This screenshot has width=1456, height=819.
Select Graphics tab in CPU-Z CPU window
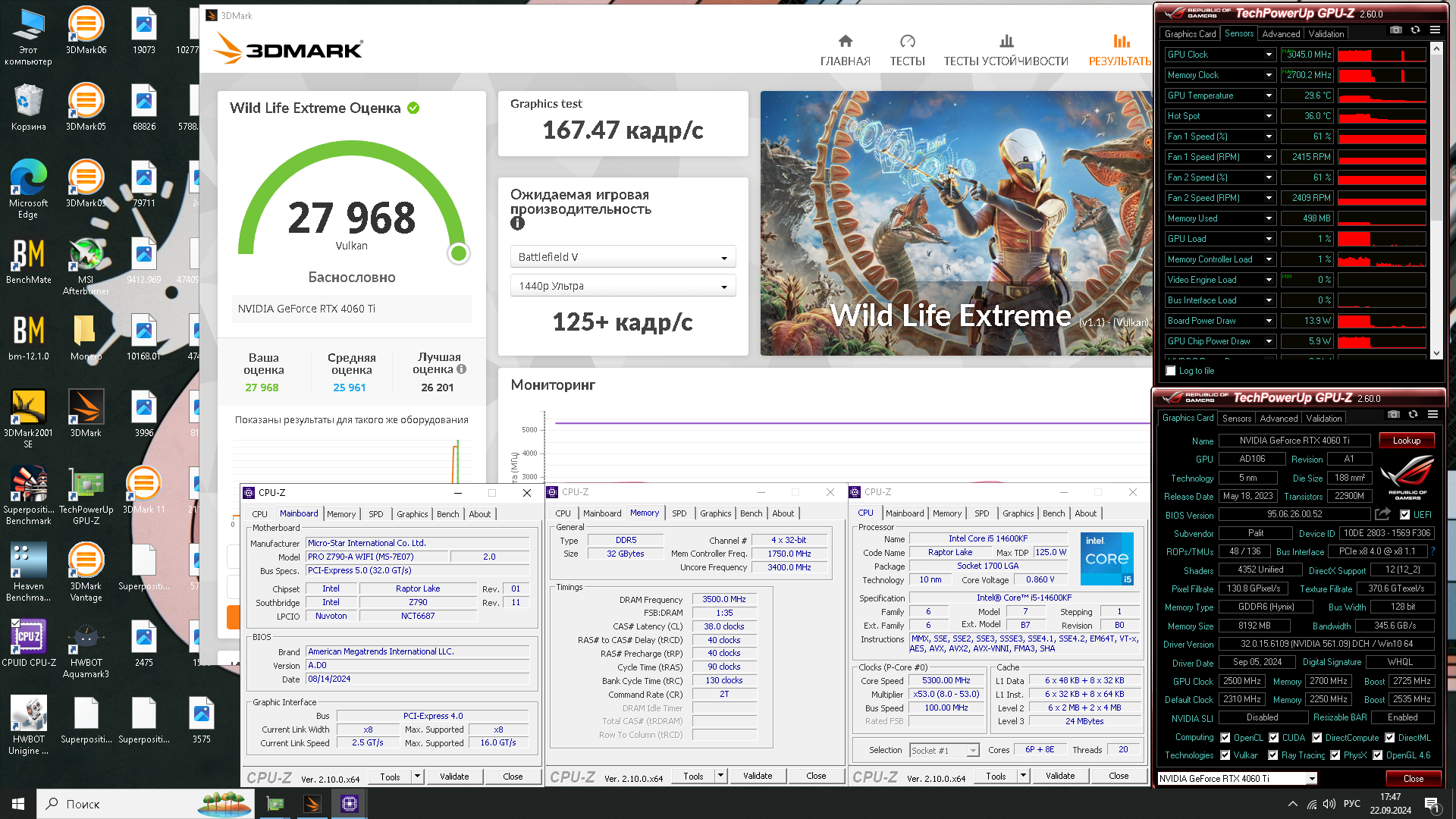click(1018, 513)
